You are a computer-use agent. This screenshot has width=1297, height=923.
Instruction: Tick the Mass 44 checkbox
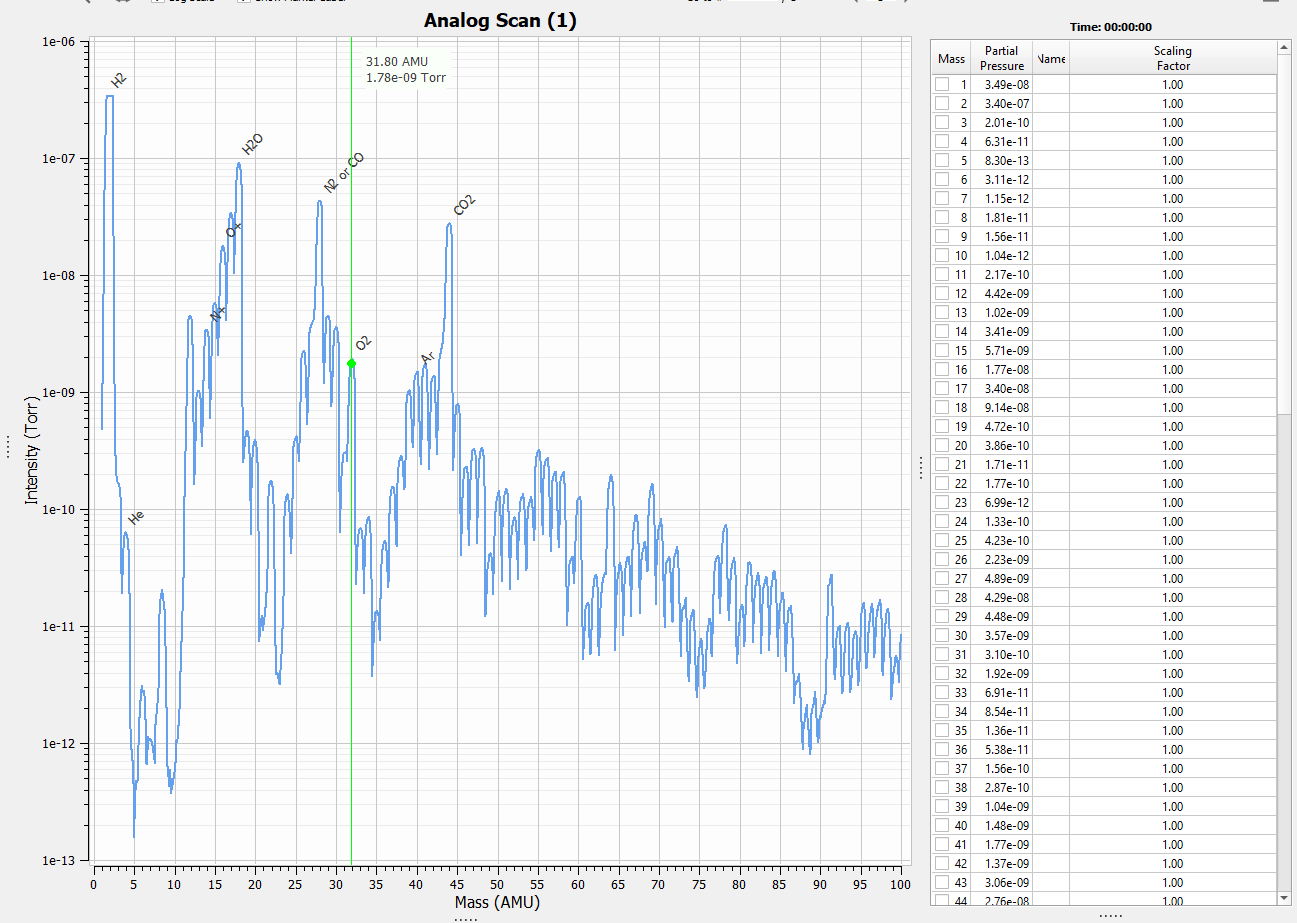coord(942,900)
